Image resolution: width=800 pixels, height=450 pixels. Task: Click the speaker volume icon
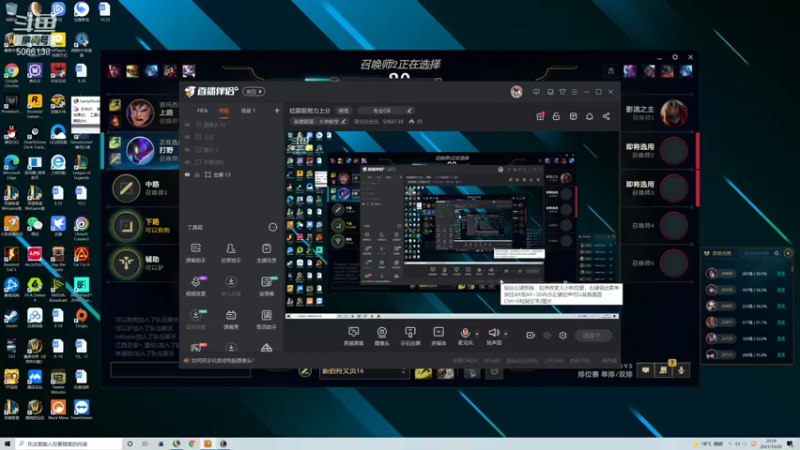point(493,333)
